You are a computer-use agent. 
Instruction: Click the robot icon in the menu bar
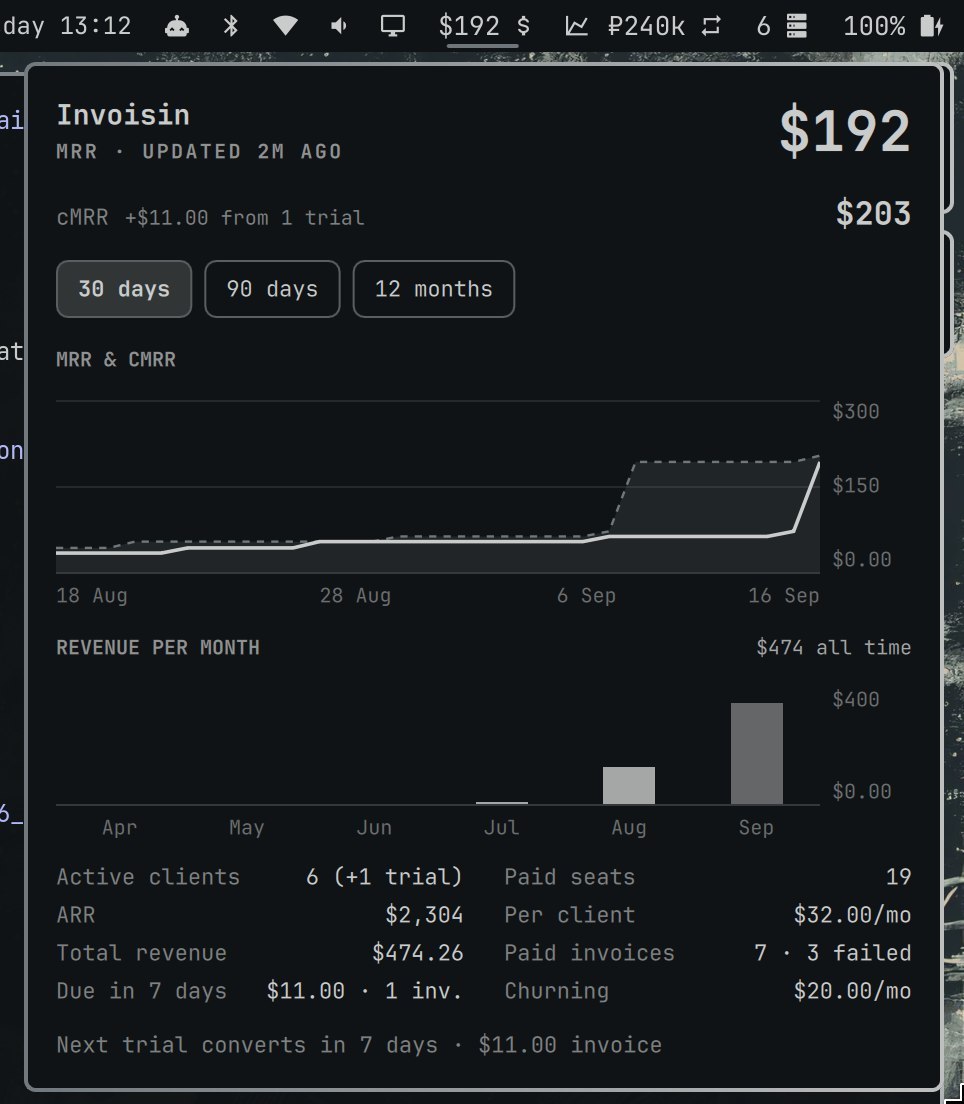tap(176, 27)
